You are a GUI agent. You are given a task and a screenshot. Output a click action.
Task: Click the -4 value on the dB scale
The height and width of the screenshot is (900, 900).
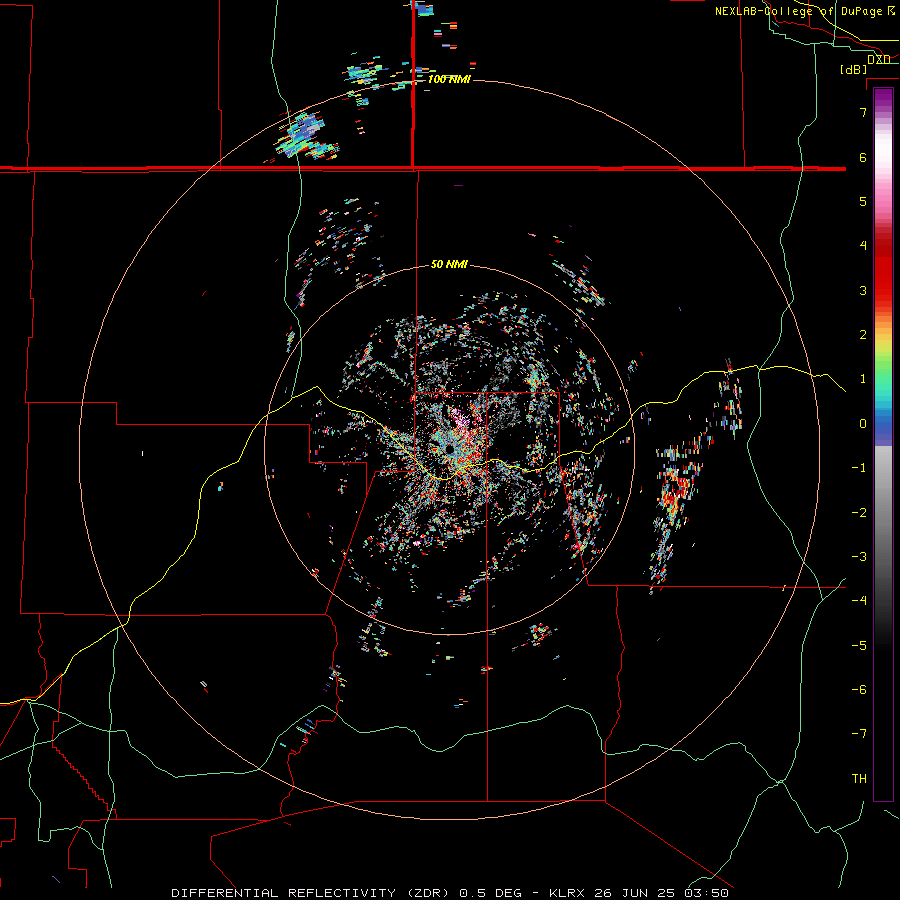point(859,600)
